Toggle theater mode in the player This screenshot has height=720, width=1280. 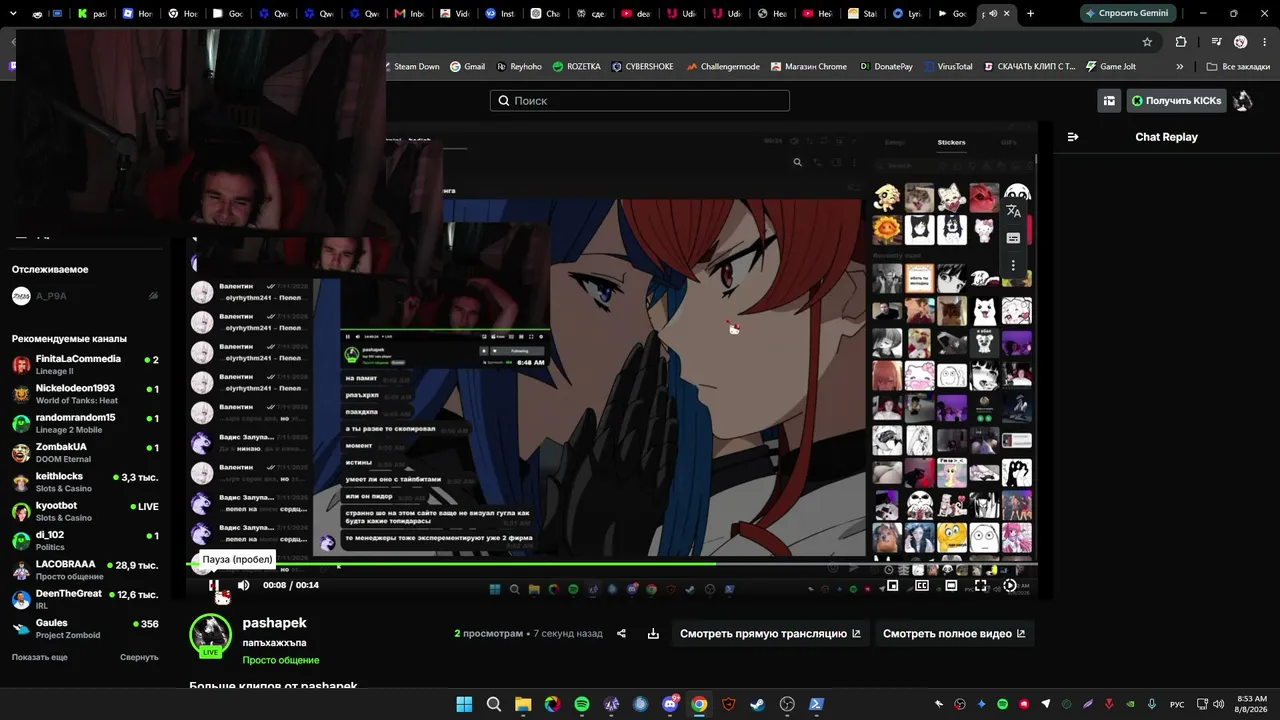[x=951, y=585]
